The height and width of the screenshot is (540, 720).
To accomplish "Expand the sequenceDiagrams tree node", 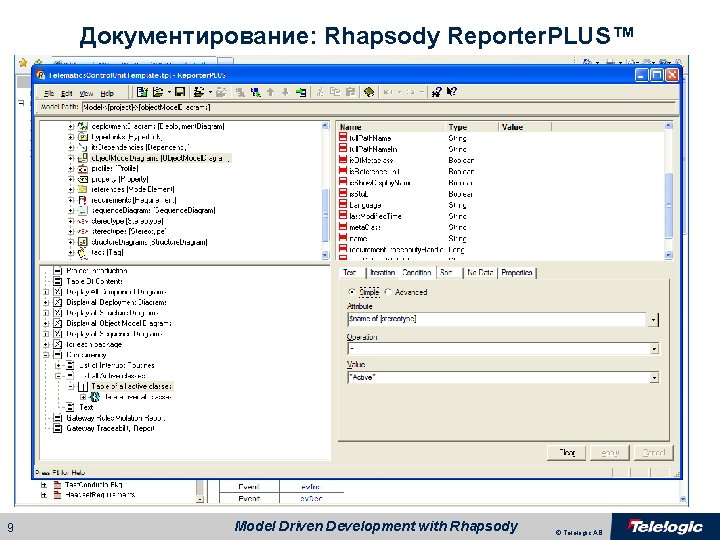I will [x=71, y=211].
